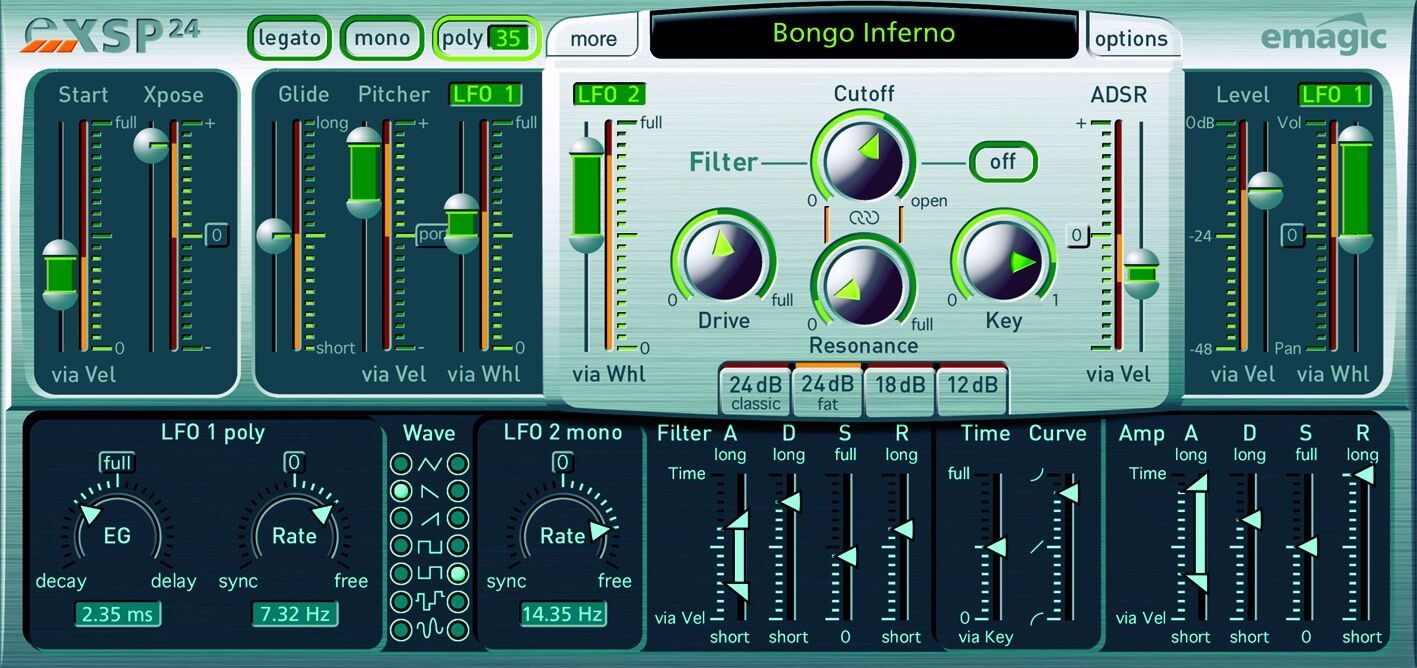The image size is (1417, 668).
Task: Open the LFO 1 source menu beside Level
Action: click(1334, 94)
